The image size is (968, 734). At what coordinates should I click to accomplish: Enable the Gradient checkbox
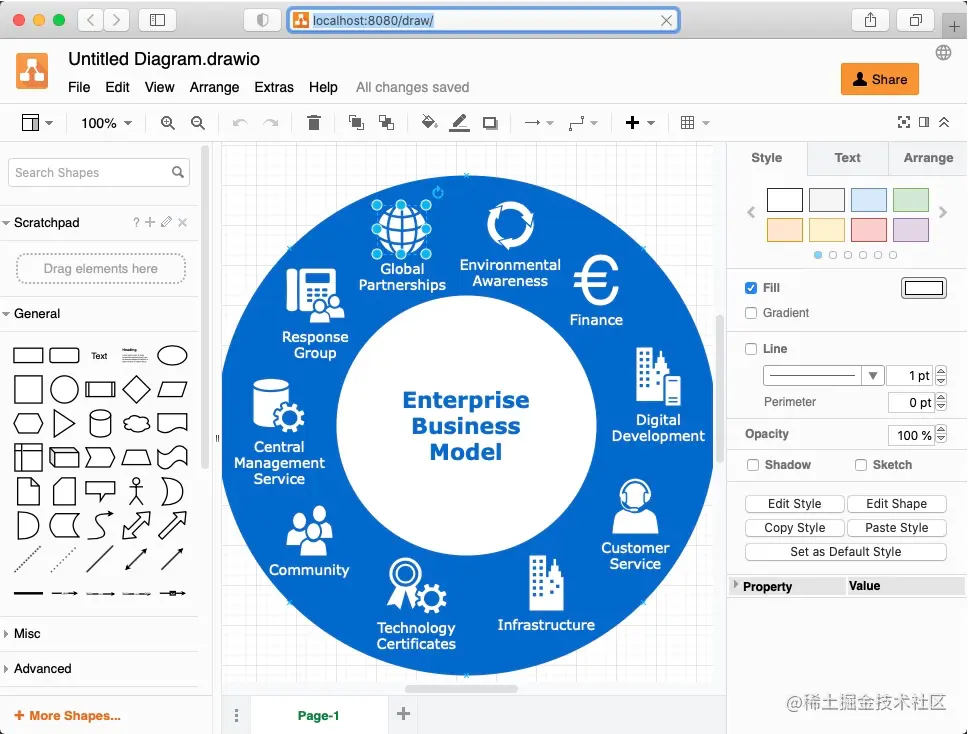click(x=751, y=313)
